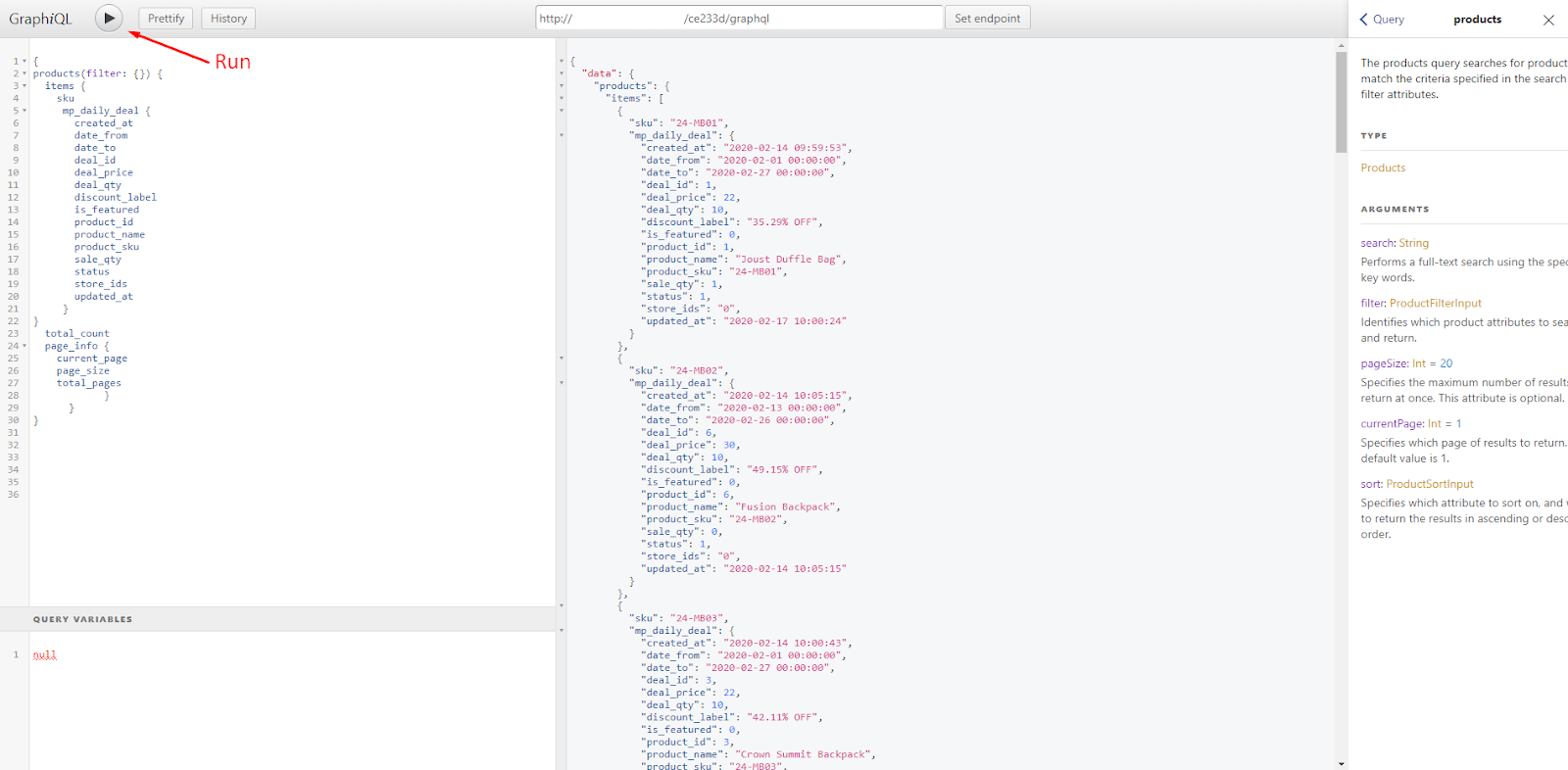Open the ProductFilterInput type link
This screenshot has height=770, width=1568.
point(1436,303)
